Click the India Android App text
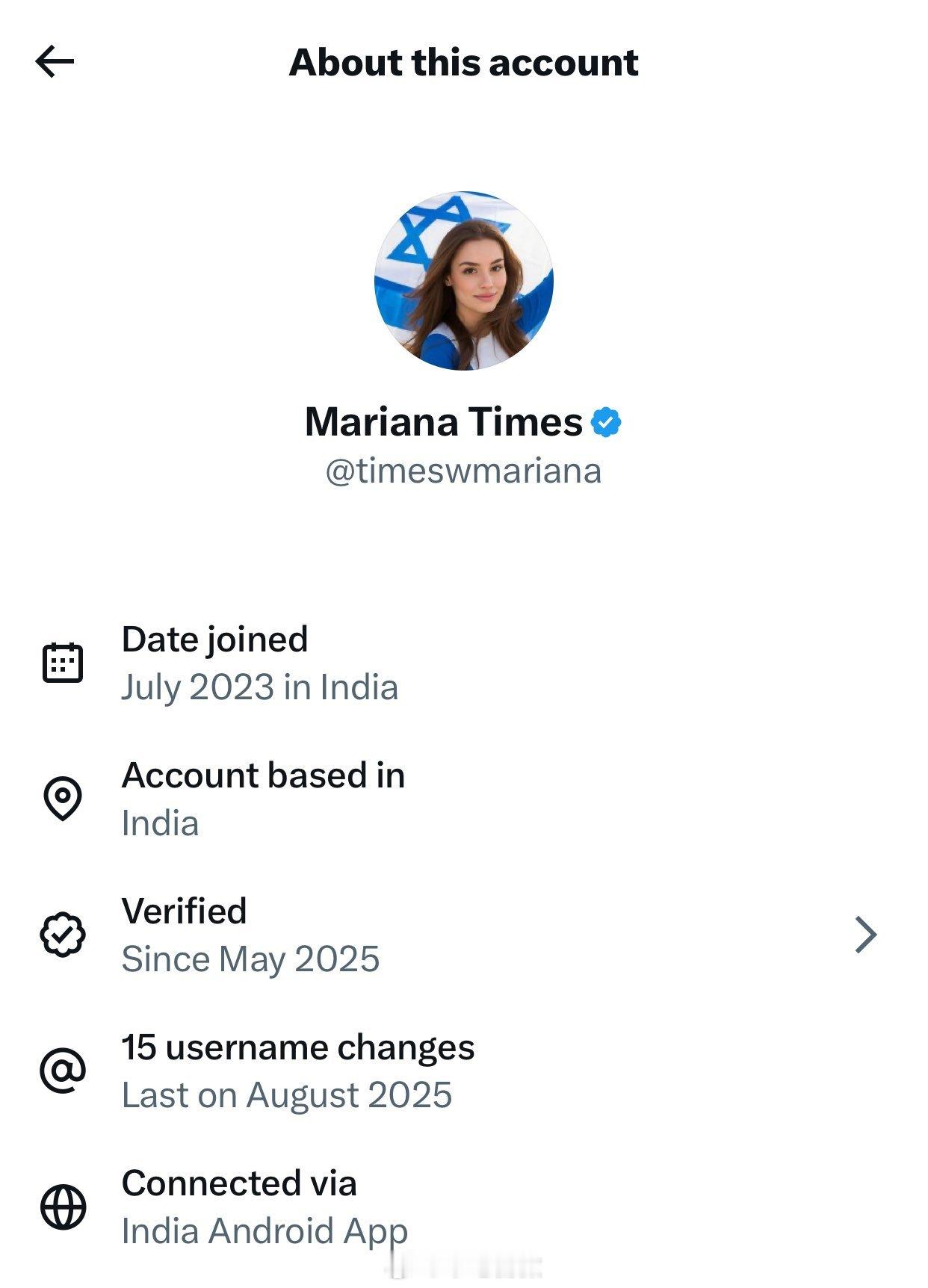Screen dimensions: 928x1288 click(x=265, y=1231)
